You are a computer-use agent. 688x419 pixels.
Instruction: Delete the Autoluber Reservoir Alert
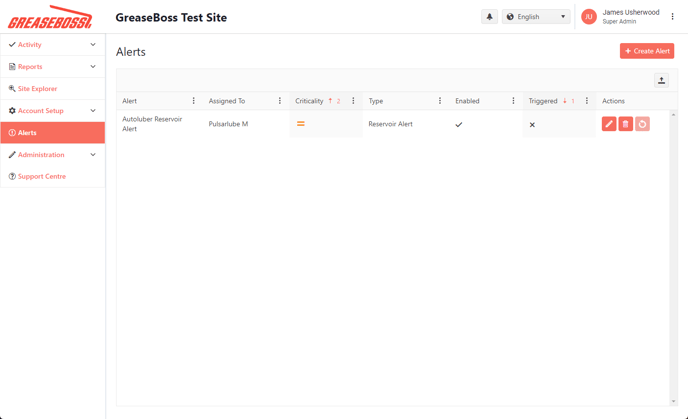tap(625, 124)
